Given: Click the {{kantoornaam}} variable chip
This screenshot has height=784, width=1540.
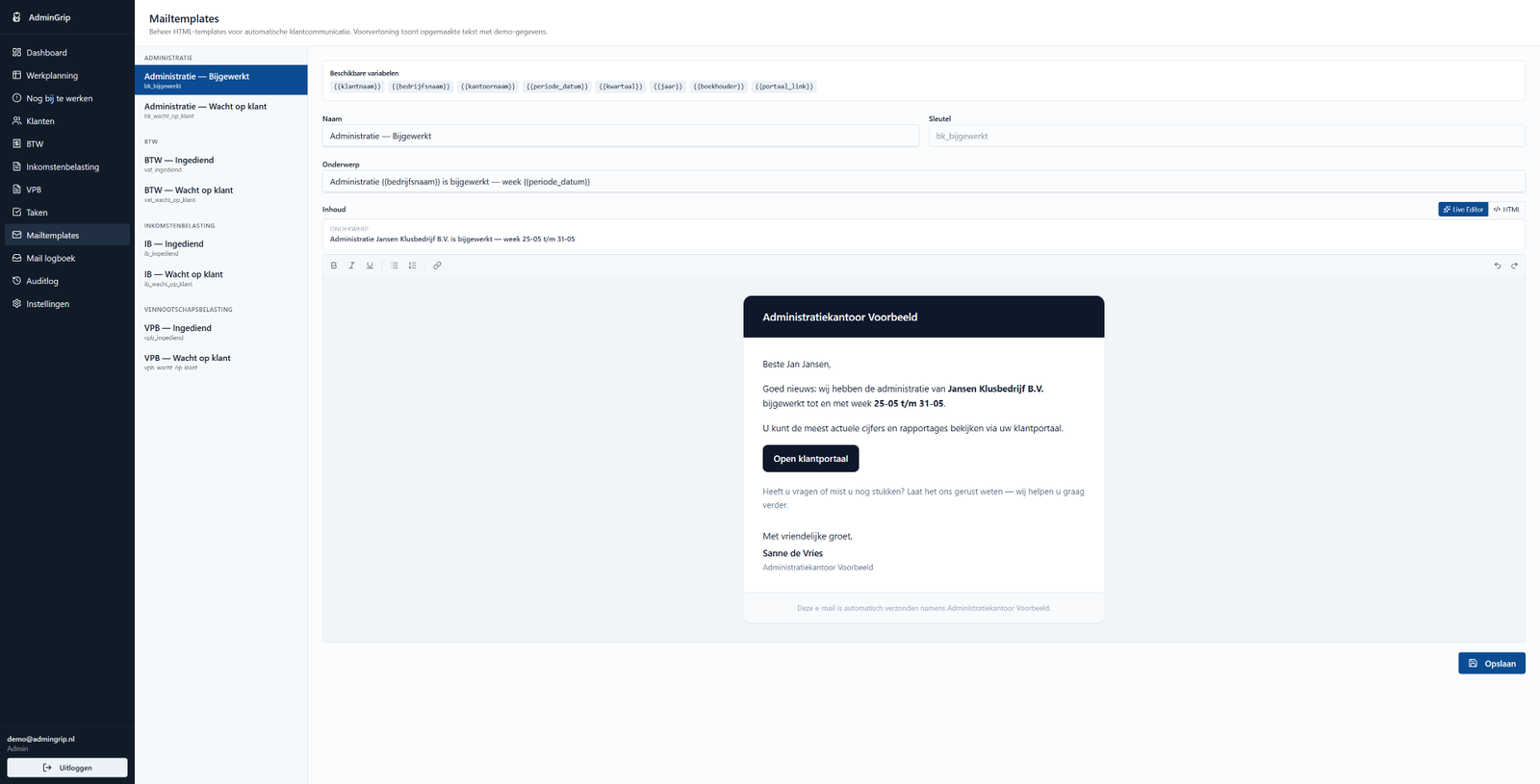Looking at the screenshot, I should (488, 87).
